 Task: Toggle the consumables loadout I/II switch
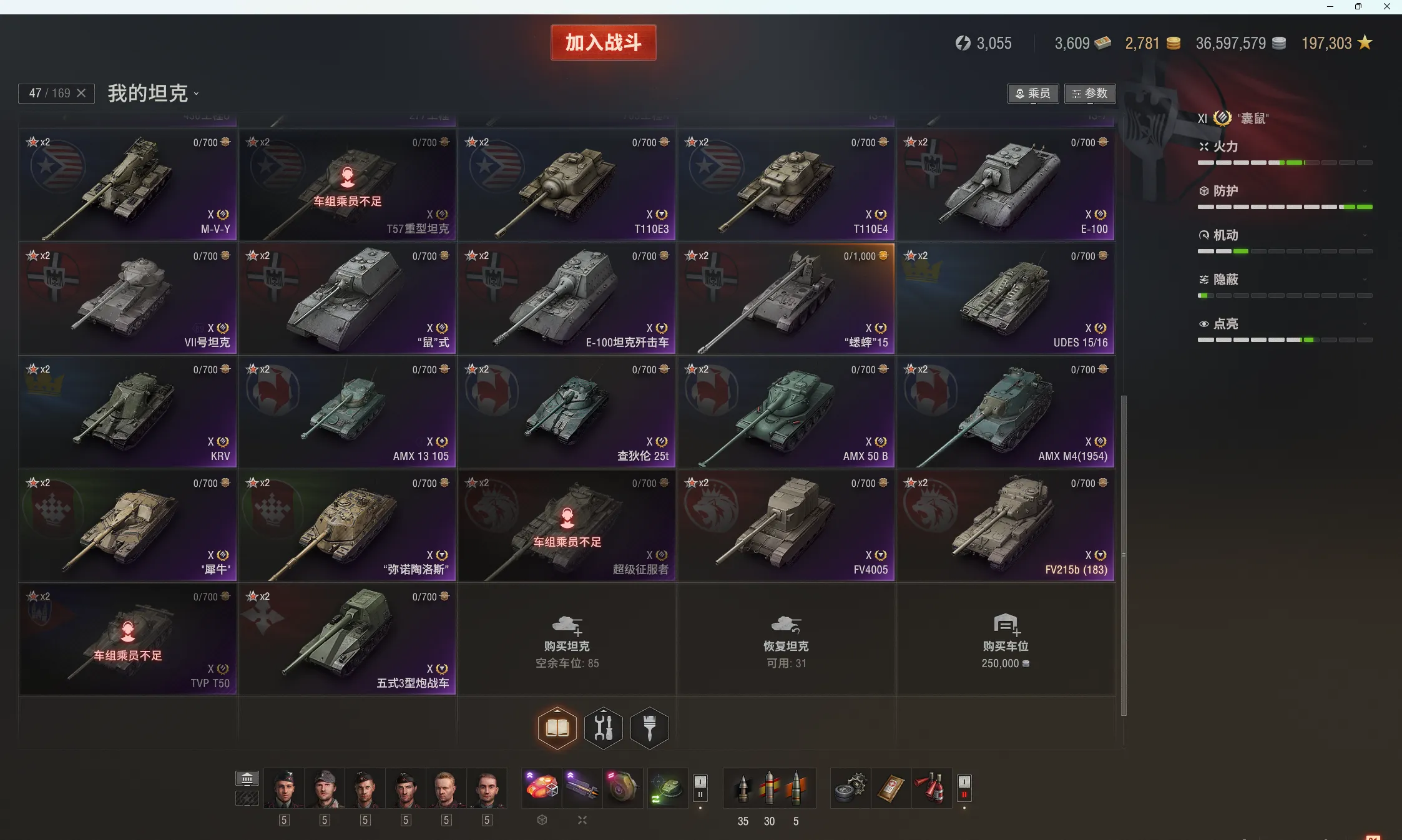coord(964,788)
